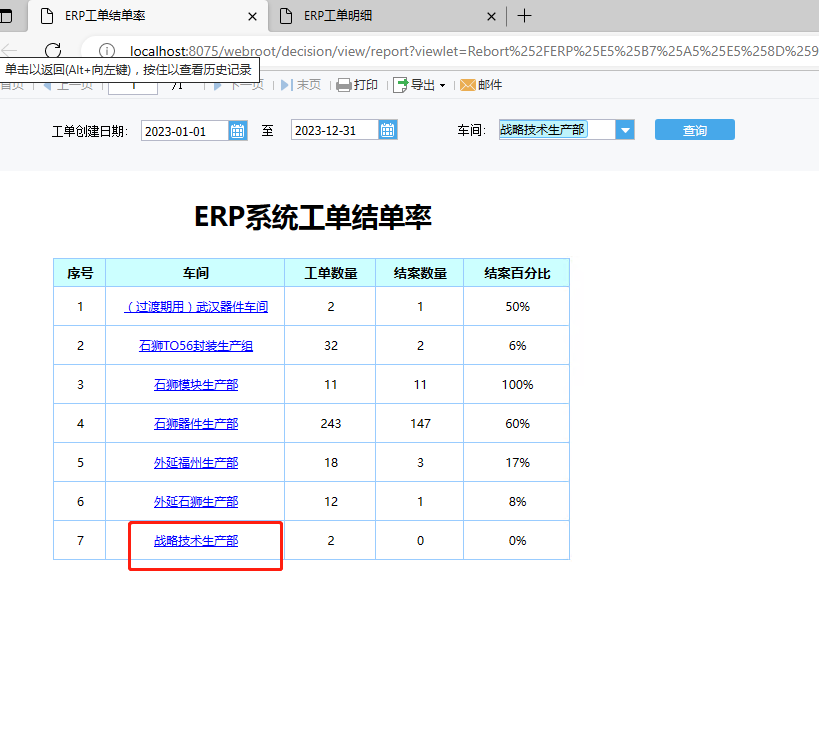Select the 100% closure percentage cell
Viewport: 819px width, 733px height.
517,385
